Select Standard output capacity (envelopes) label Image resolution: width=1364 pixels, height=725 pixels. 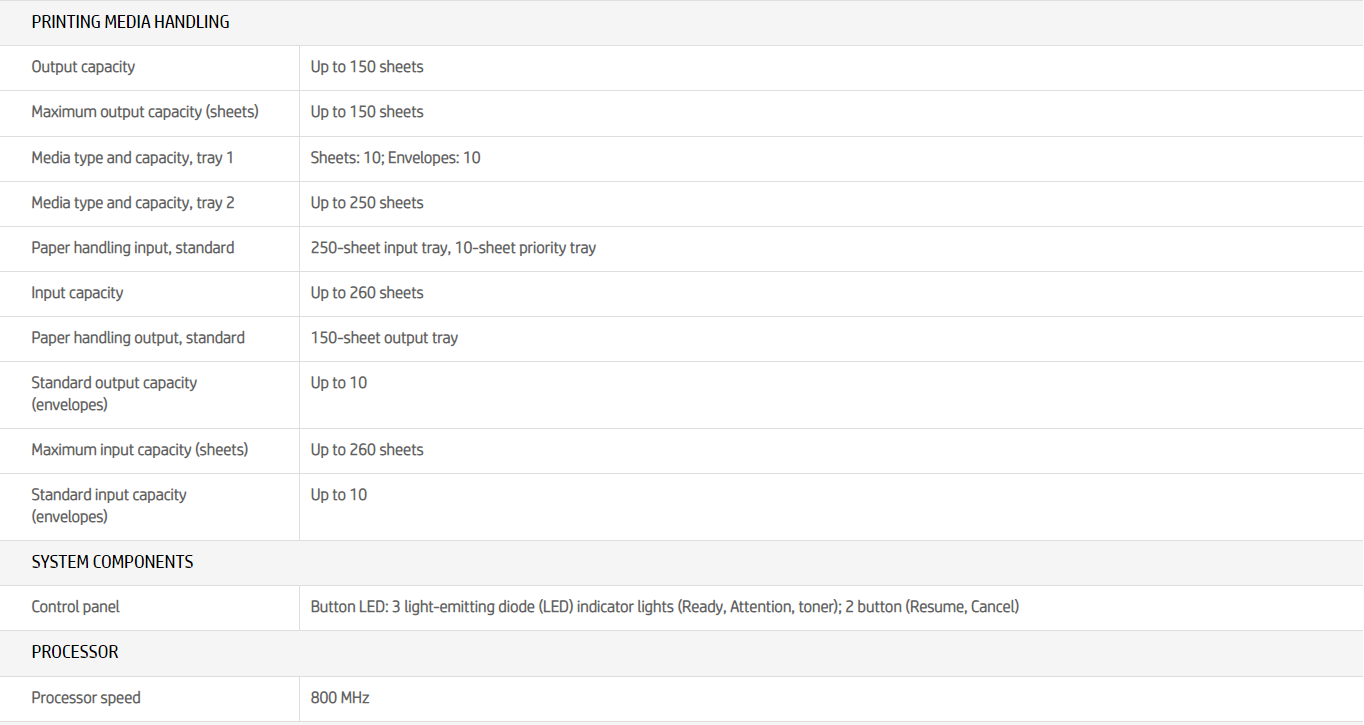[x=114, y=394]
